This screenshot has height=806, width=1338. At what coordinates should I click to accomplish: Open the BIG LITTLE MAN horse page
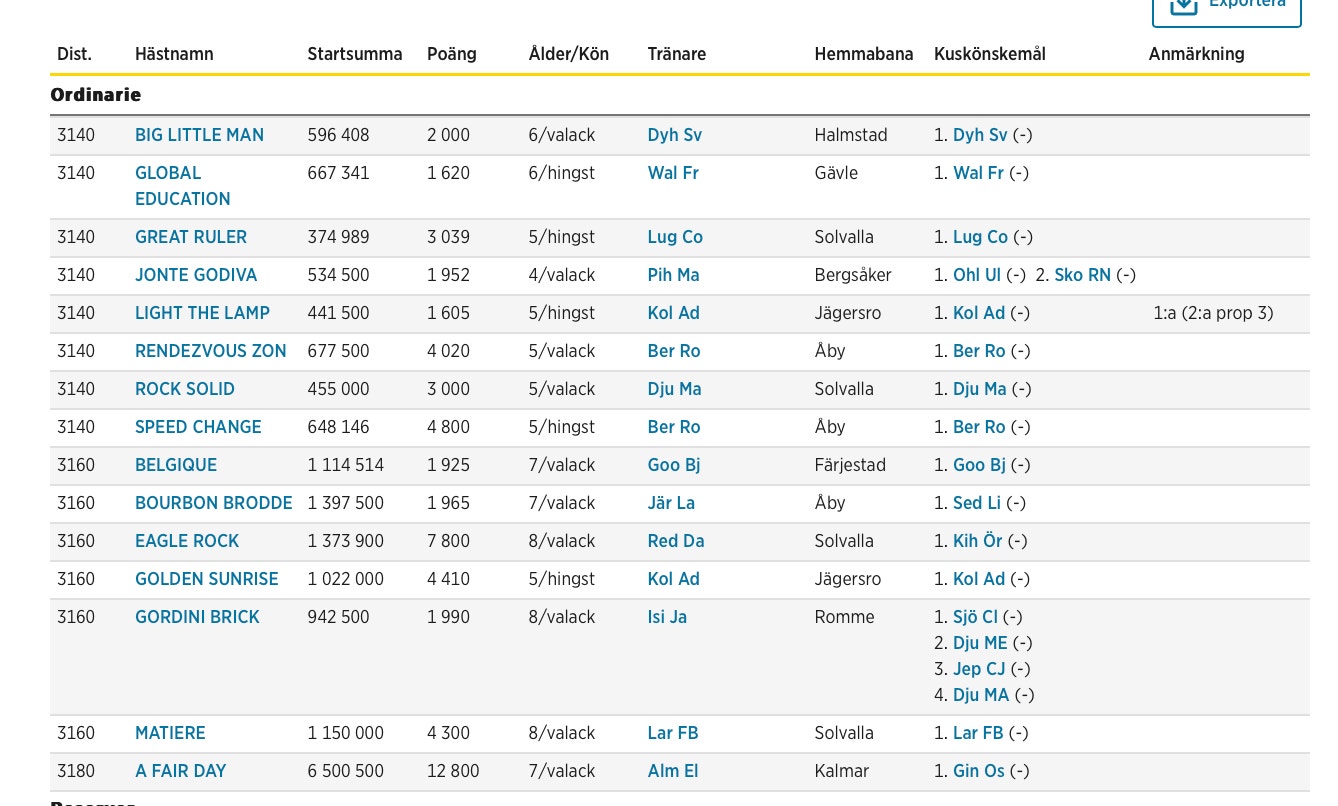click(x=199, y=135)
